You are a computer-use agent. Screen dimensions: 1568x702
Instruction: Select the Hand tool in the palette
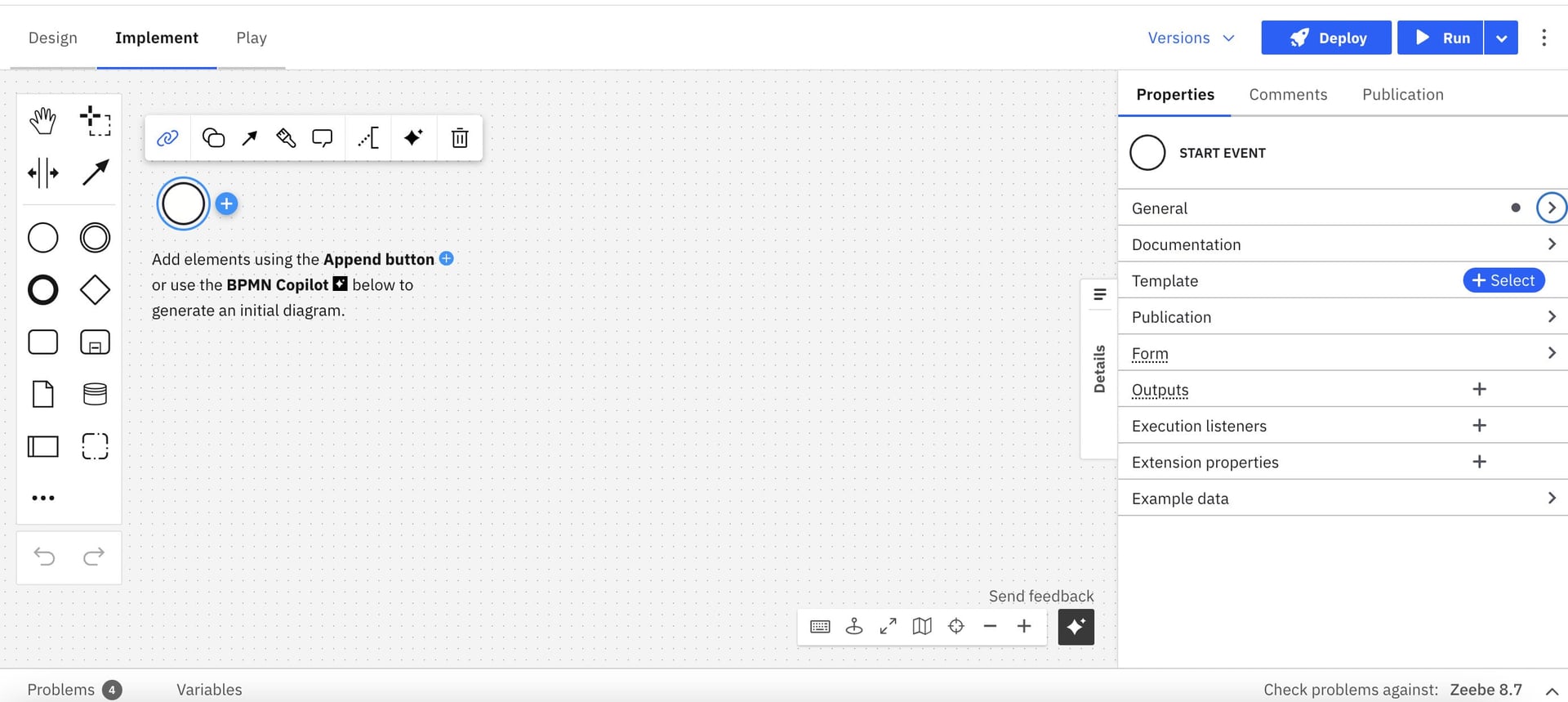click(42, 121)
